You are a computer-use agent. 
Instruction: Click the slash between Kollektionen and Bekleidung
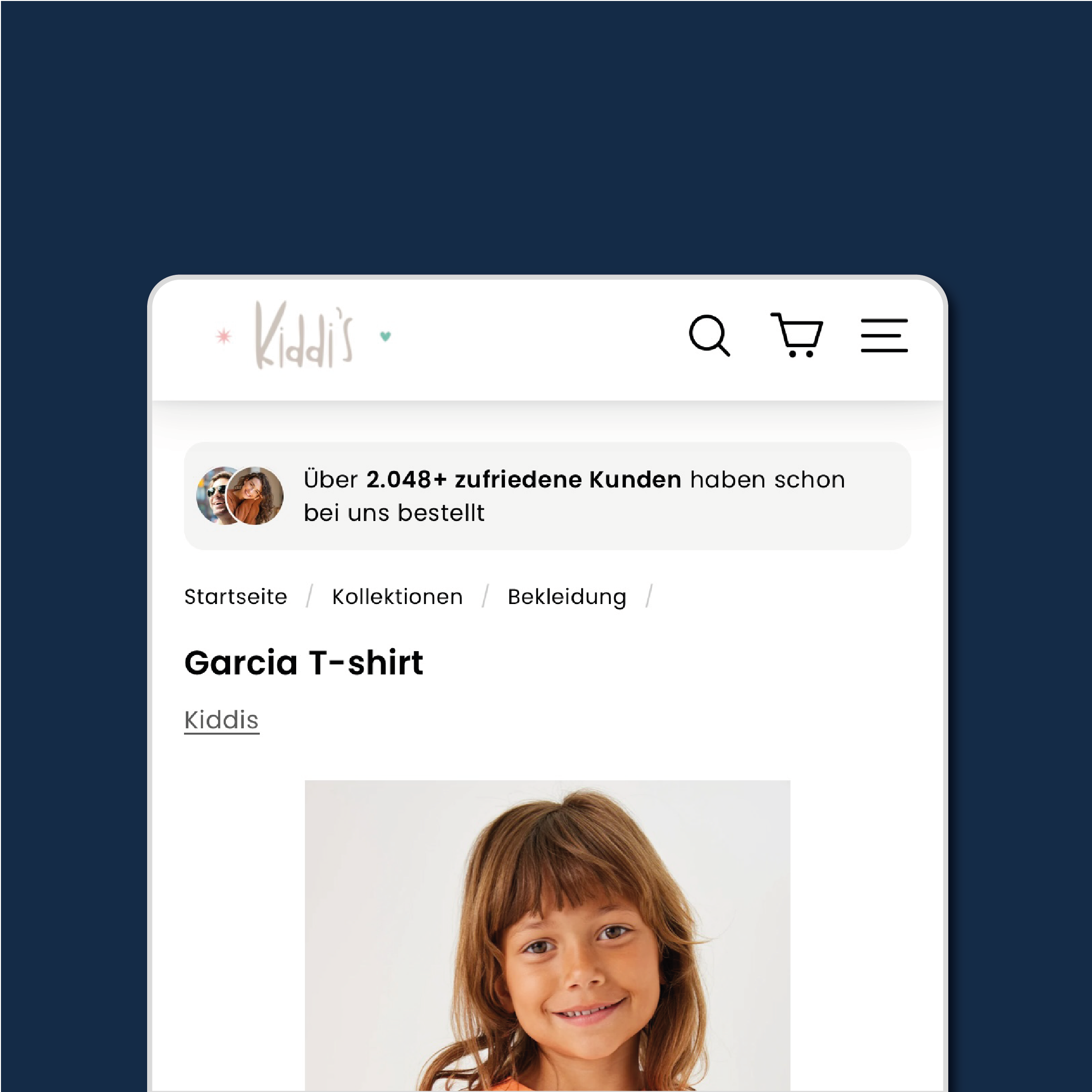[485, 596]
